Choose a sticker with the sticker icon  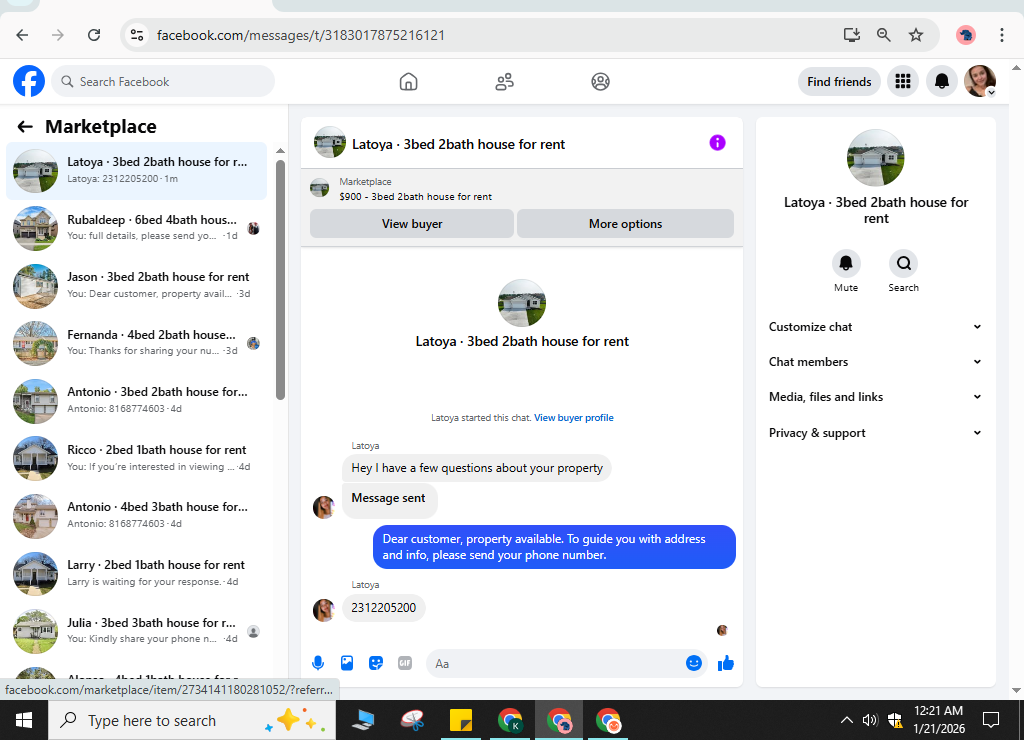(x=376, y=664)
